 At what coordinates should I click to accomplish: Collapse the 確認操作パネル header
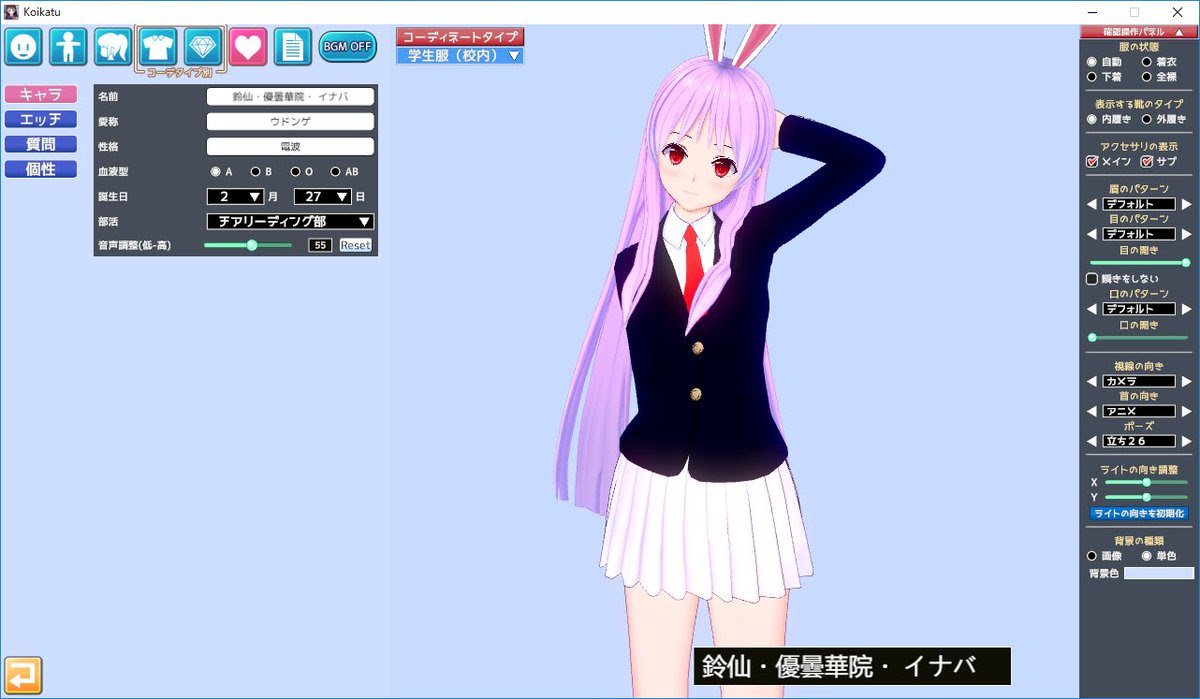pyautogui.click(x=1139, y=33)
